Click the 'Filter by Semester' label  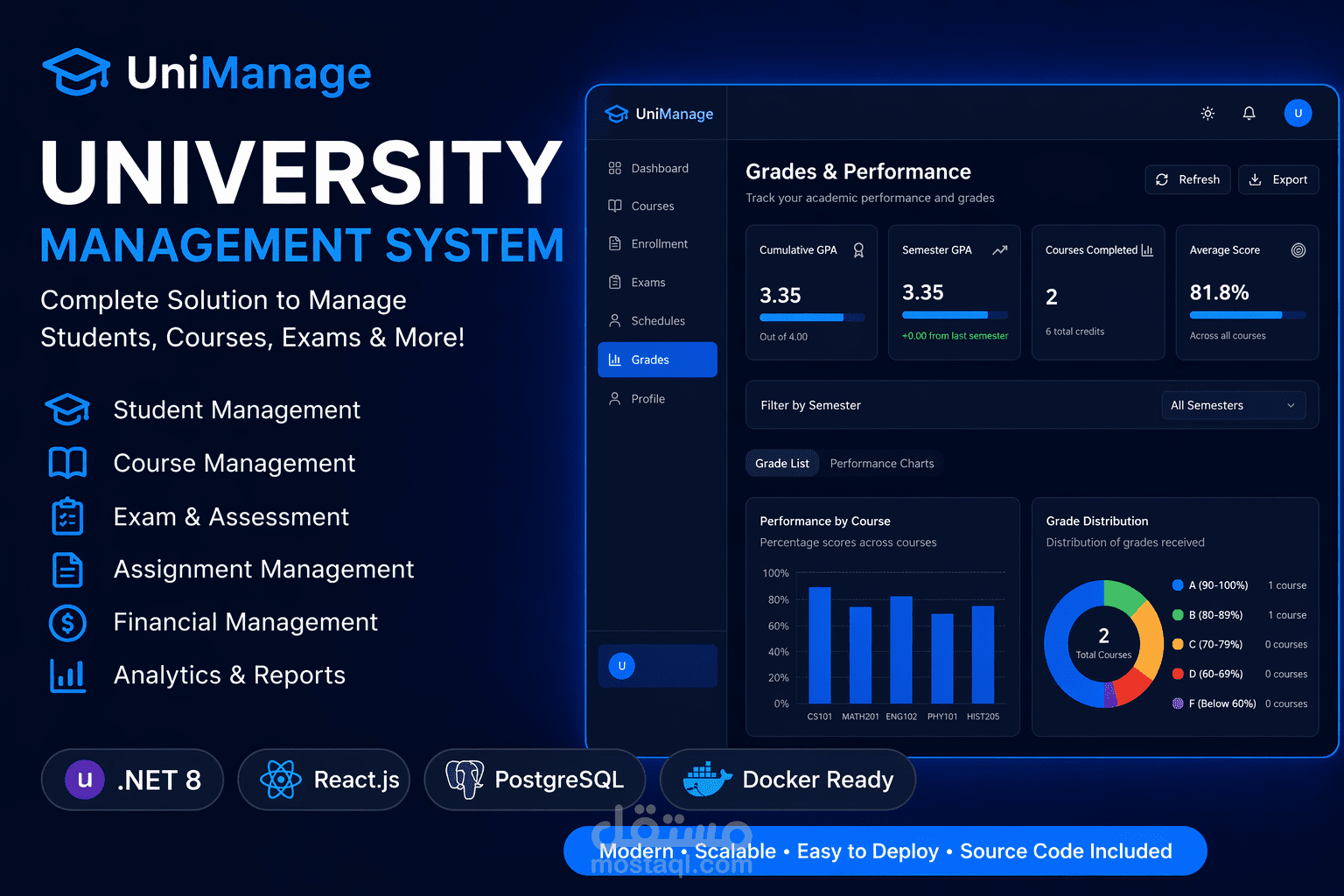tap(810, 405)
